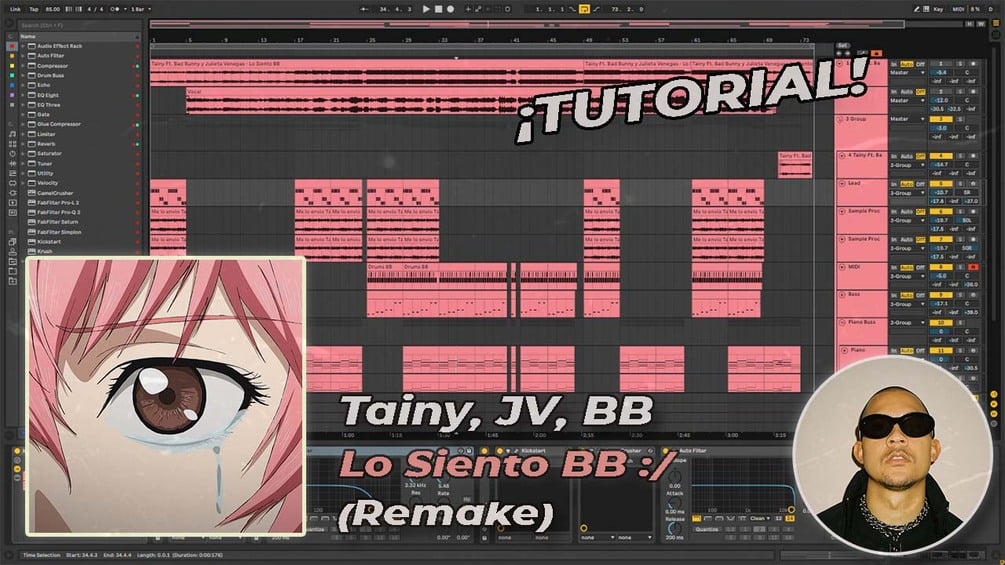Fold the 3 Group track

click(x=840, y=119)
